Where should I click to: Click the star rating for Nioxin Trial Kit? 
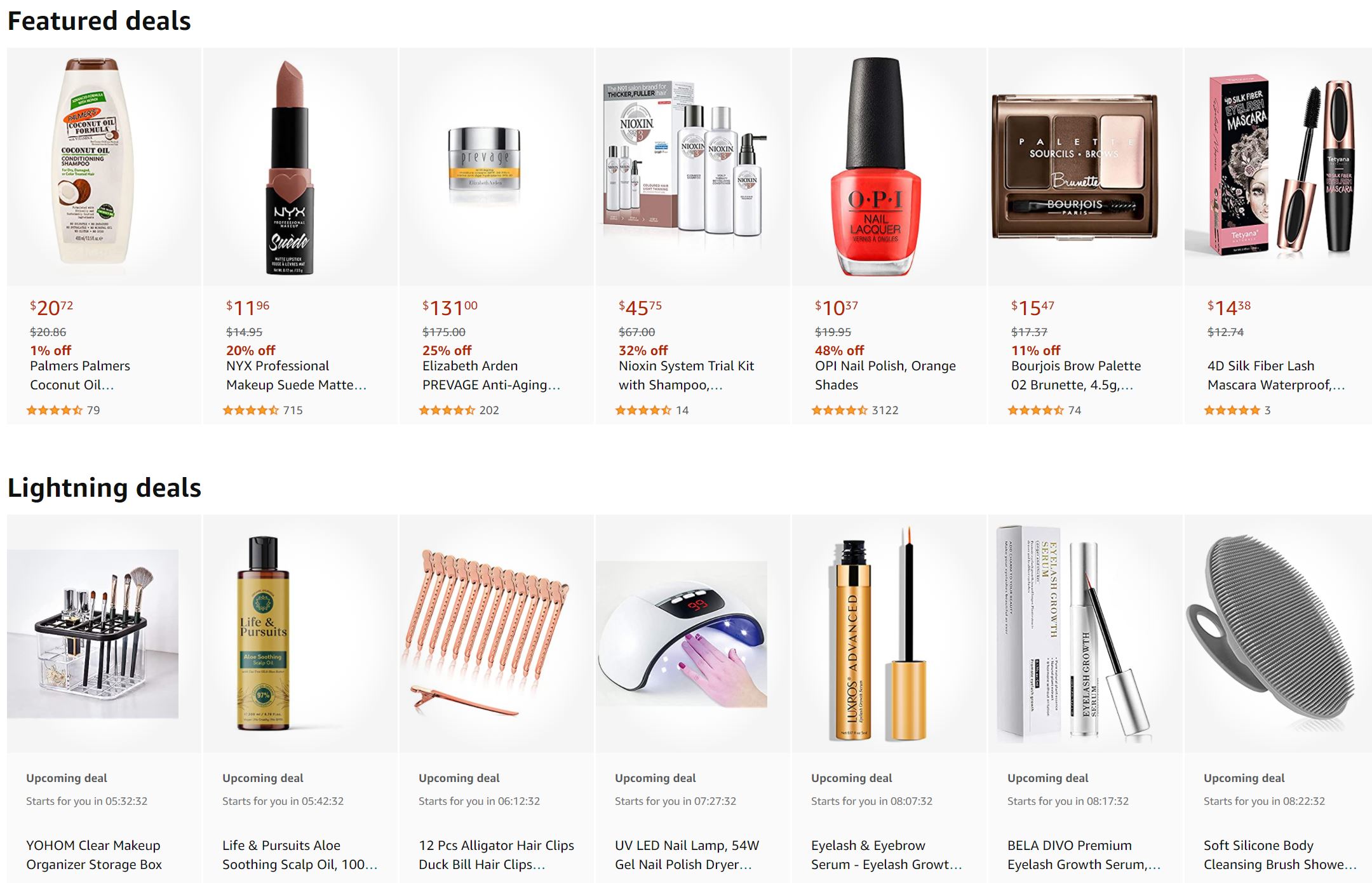(x=643, y=410)
